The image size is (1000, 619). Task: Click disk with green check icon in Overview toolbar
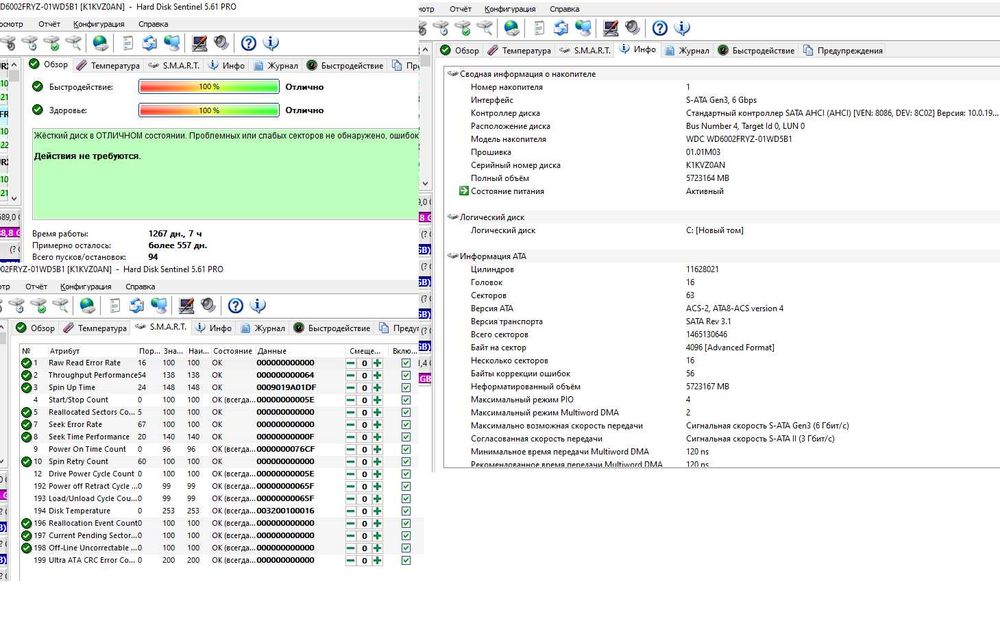point(52,43)
